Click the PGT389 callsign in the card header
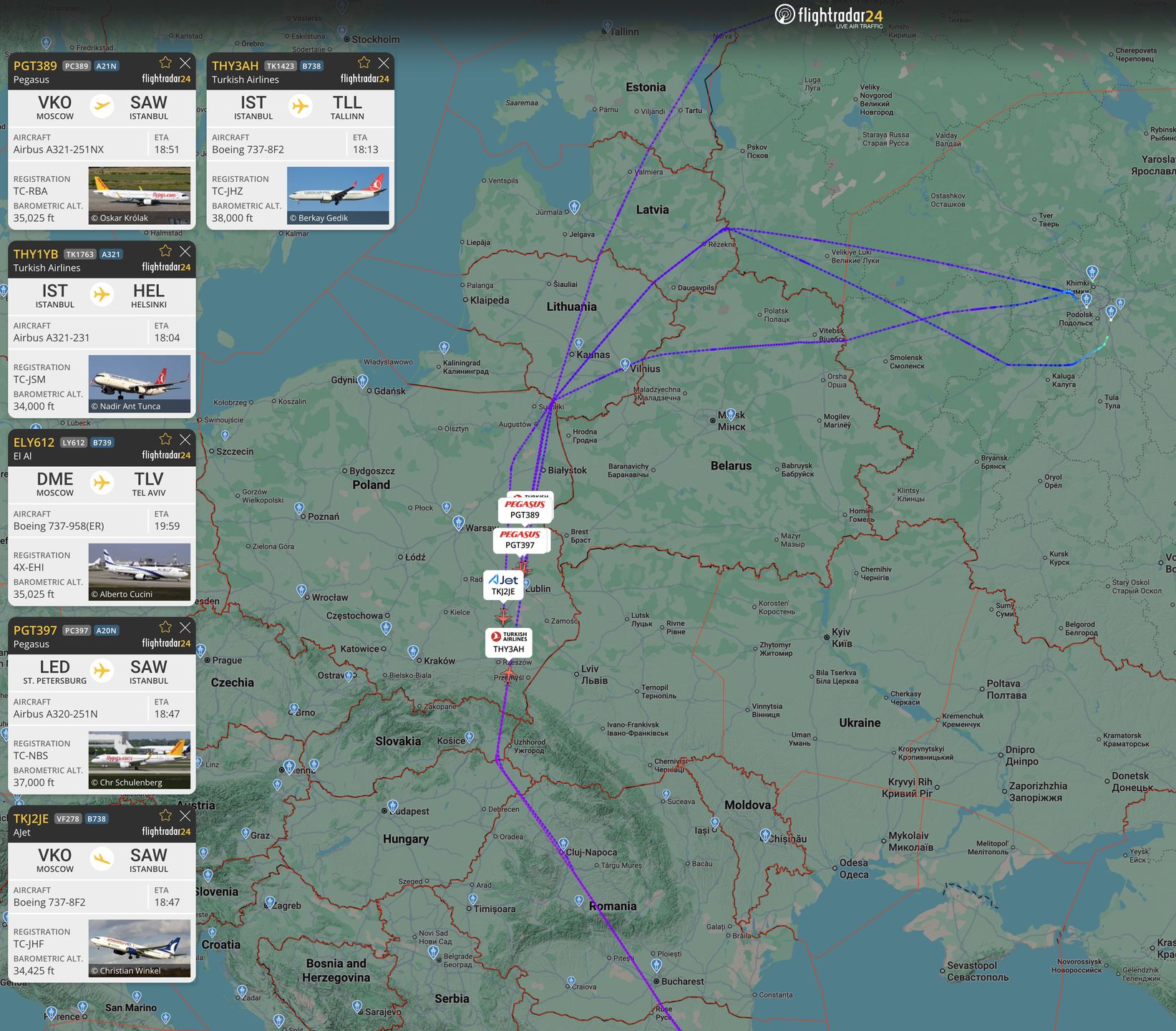This screenshot has width=1176, height=1031. pos(35,66)
